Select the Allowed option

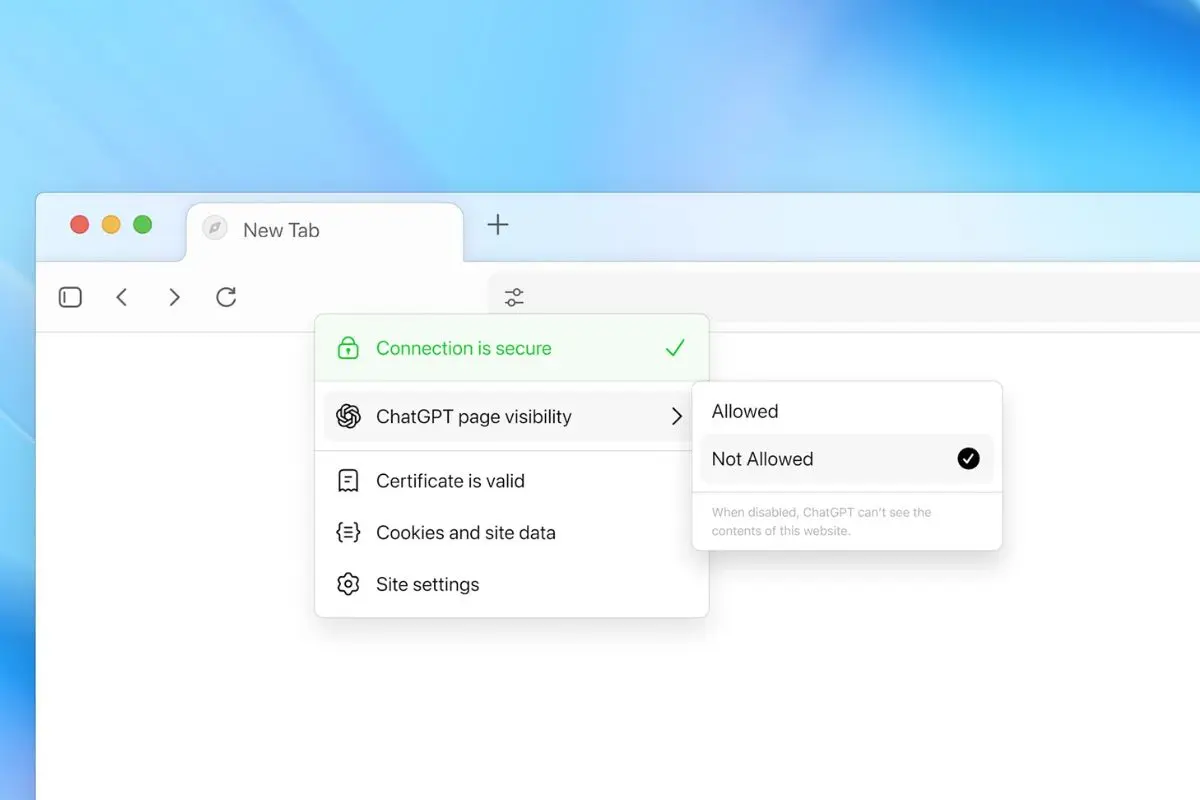(744, 411)
